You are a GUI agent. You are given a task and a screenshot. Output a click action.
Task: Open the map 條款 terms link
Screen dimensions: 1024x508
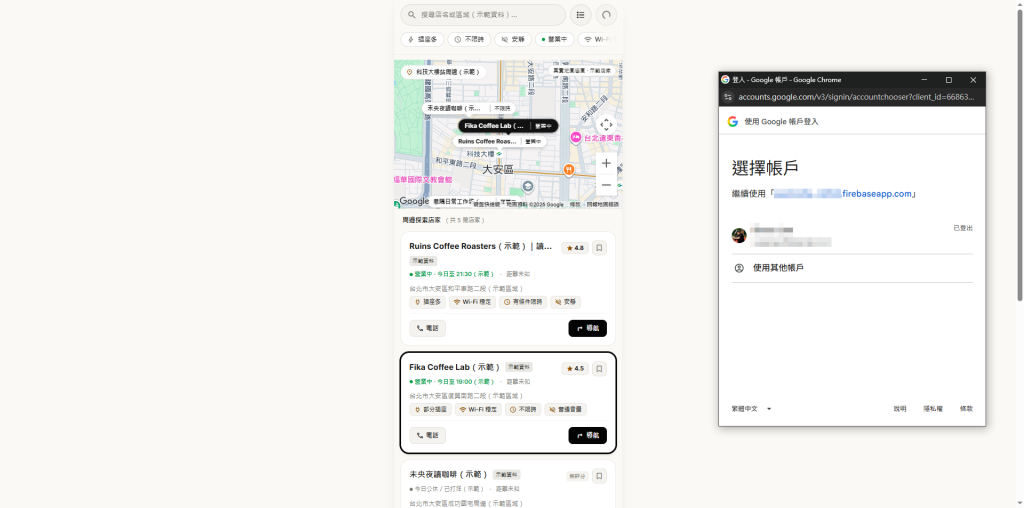coord(575,204)
